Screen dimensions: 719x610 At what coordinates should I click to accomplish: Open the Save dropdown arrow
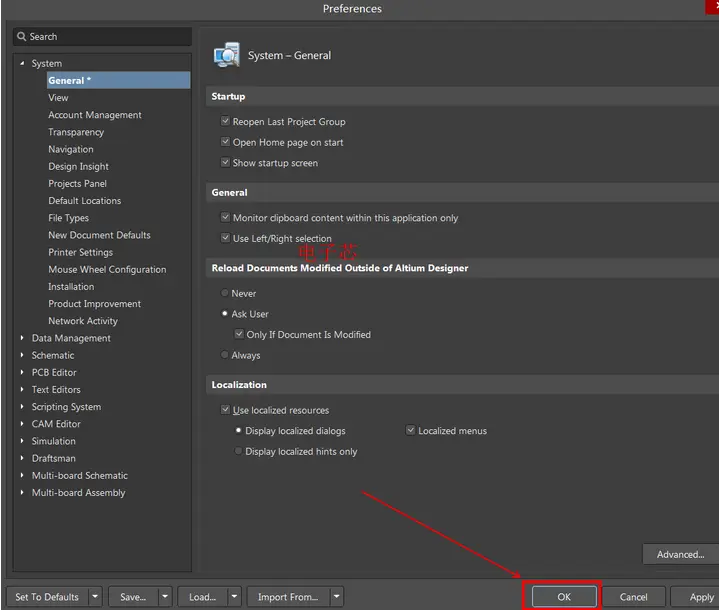coord(165,597)
